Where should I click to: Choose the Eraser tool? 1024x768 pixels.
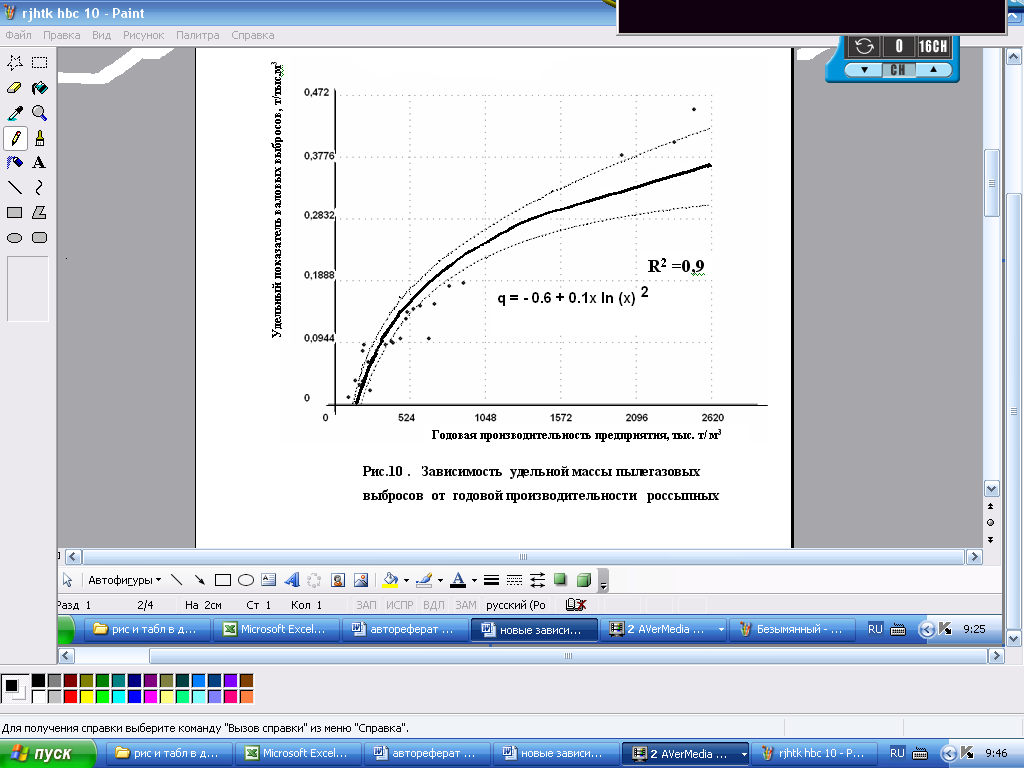point(14,88)
